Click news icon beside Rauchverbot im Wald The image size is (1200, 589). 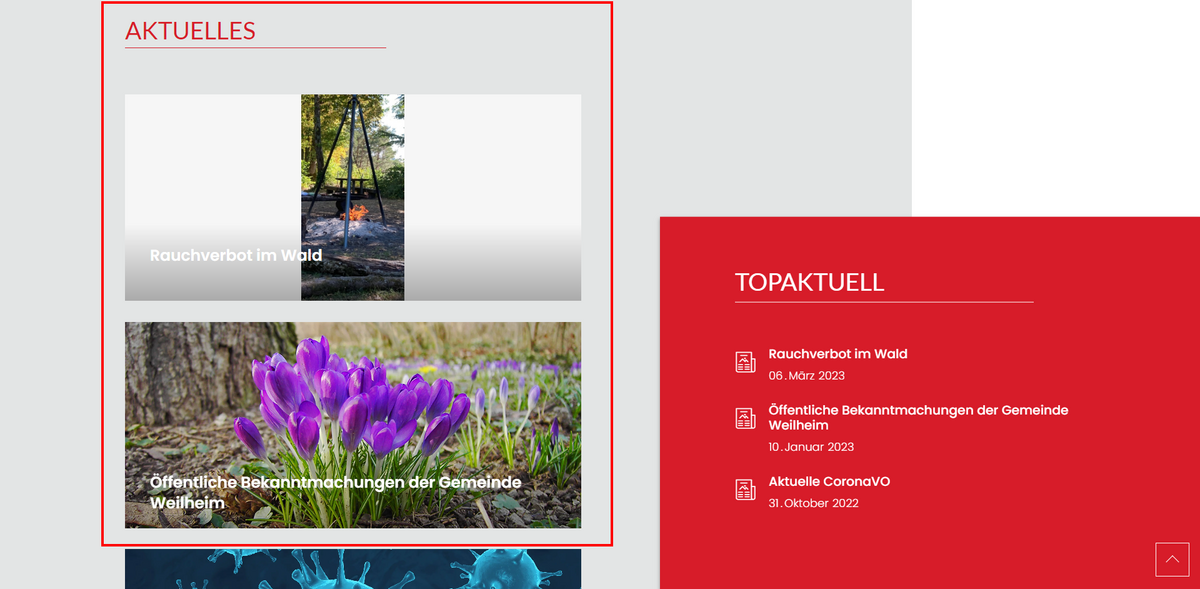(x=745, y=362)
